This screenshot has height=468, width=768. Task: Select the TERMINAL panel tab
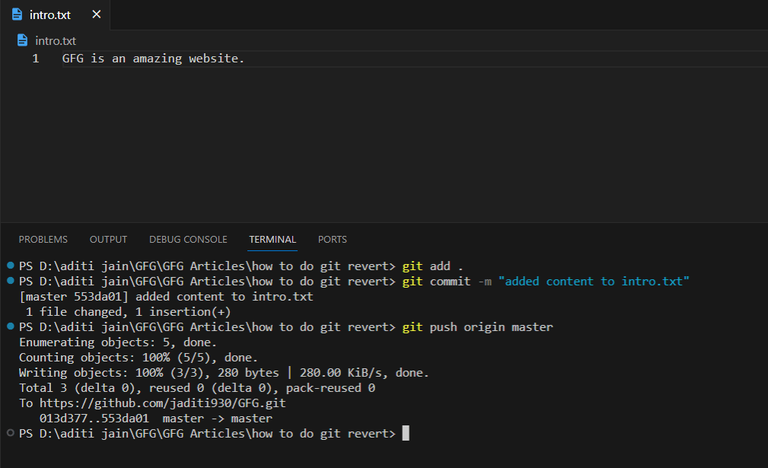click(272, 239)
